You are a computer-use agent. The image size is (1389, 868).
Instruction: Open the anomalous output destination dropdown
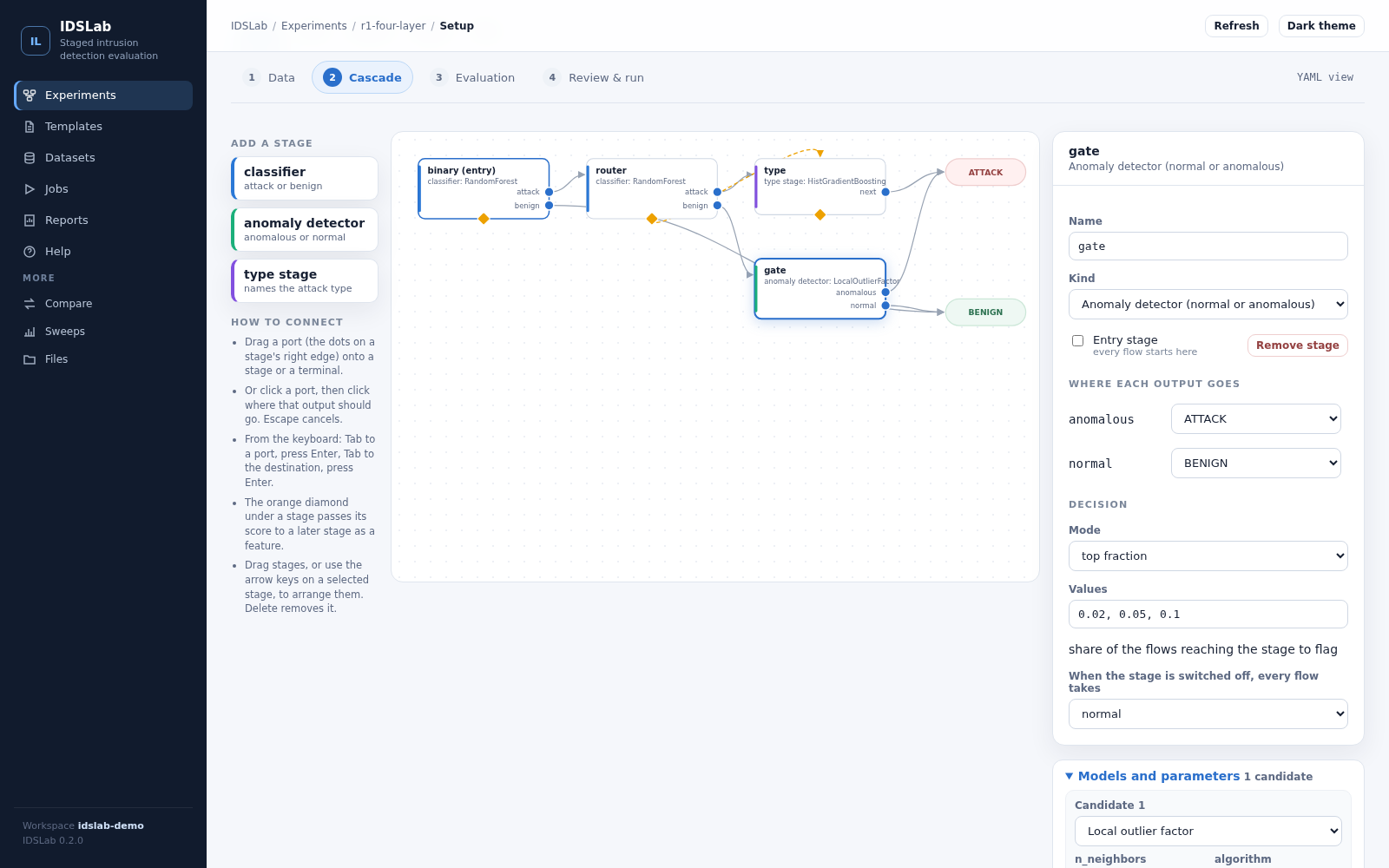(x=1256, y=419)
